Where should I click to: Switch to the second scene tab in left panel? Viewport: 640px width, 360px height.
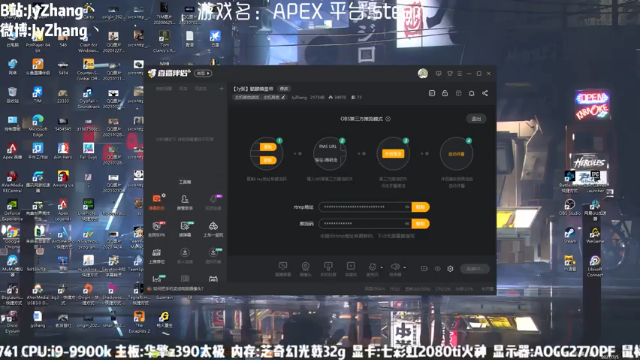pos(184,89)
